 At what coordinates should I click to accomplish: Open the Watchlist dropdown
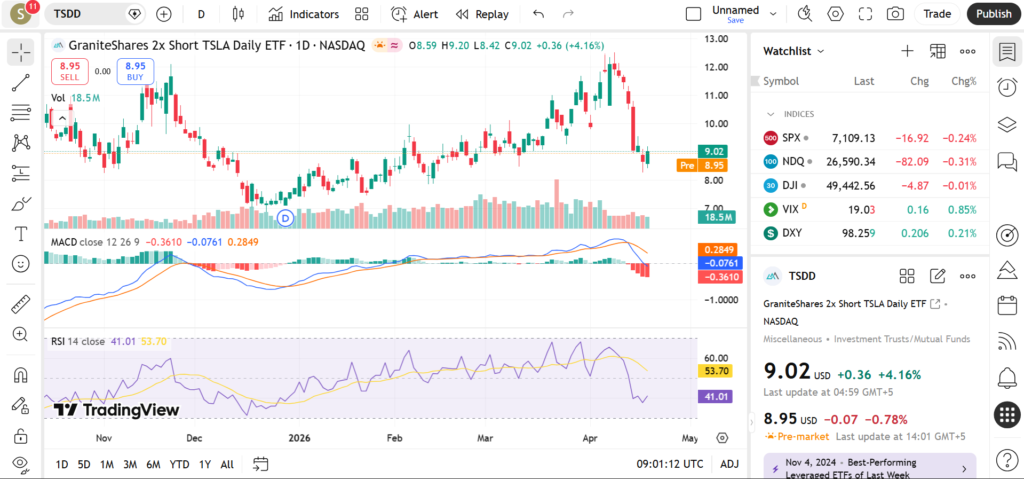(x=794, y=51)
